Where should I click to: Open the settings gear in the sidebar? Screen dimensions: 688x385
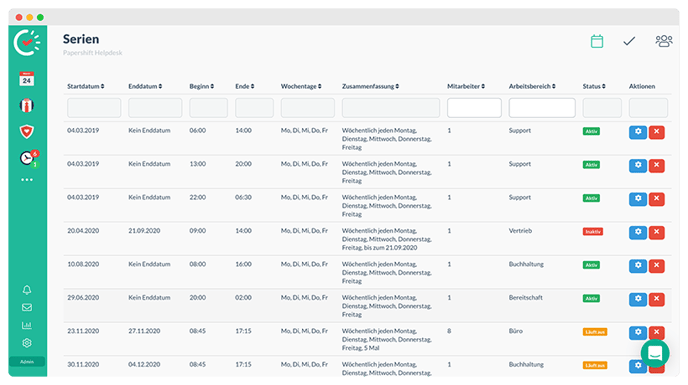click(27, 343)
